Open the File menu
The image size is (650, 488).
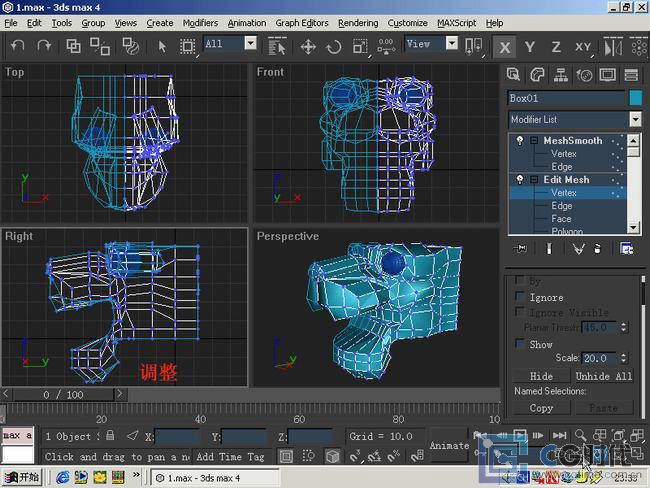click(x=11, y=23)
